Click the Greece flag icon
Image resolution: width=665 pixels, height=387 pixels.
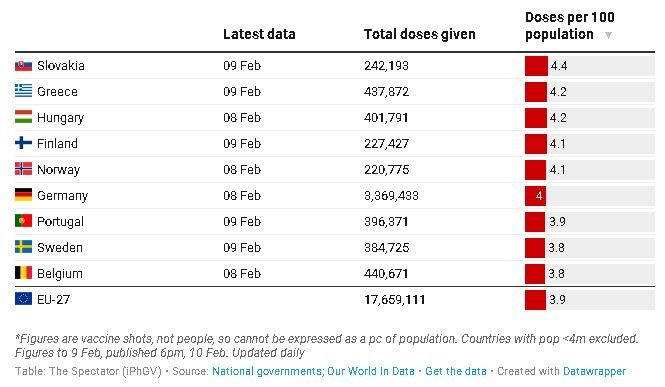coord(23,91)
